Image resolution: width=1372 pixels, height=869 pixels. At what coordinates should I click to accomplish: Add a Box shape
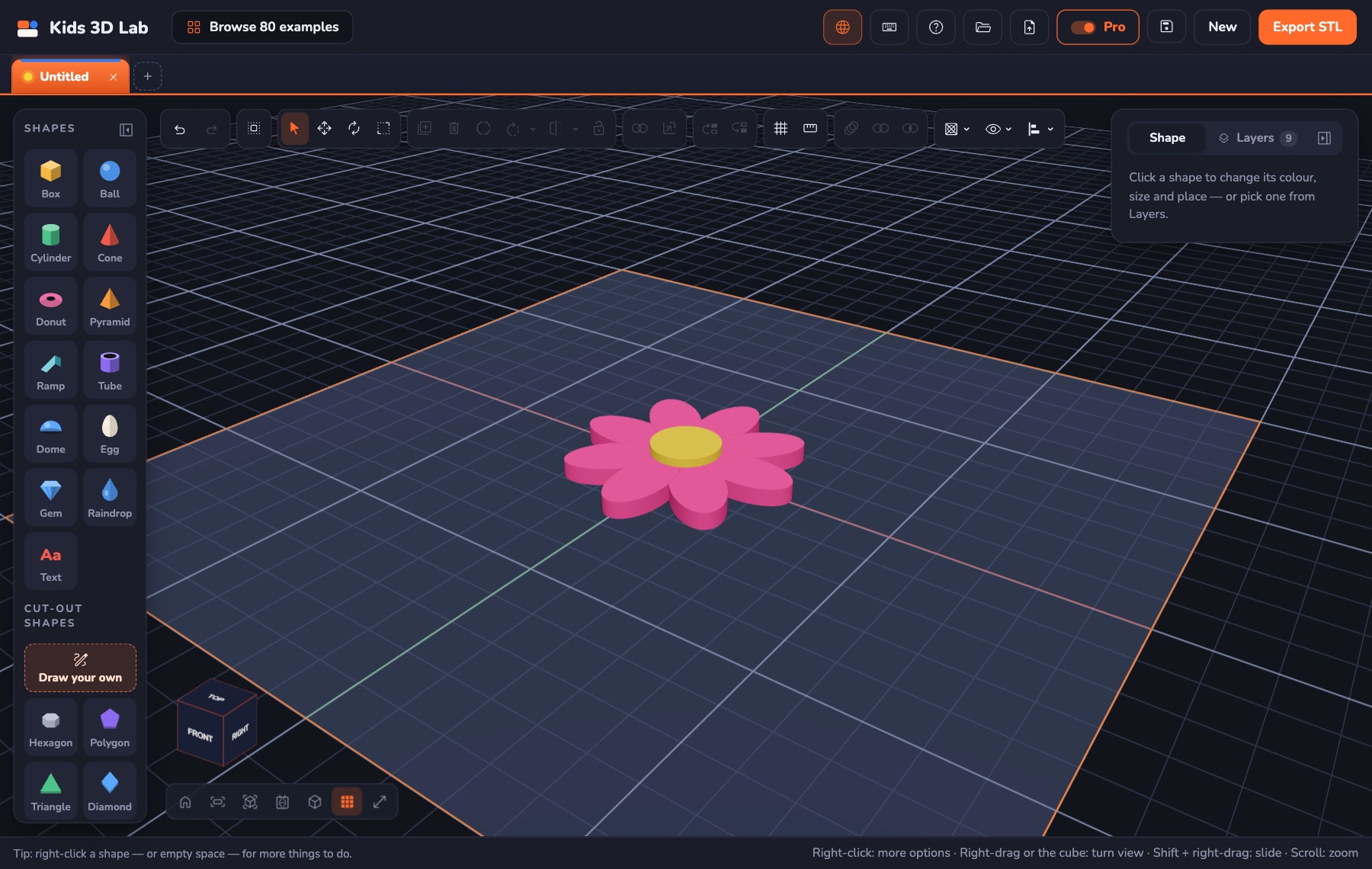[50, 178]
